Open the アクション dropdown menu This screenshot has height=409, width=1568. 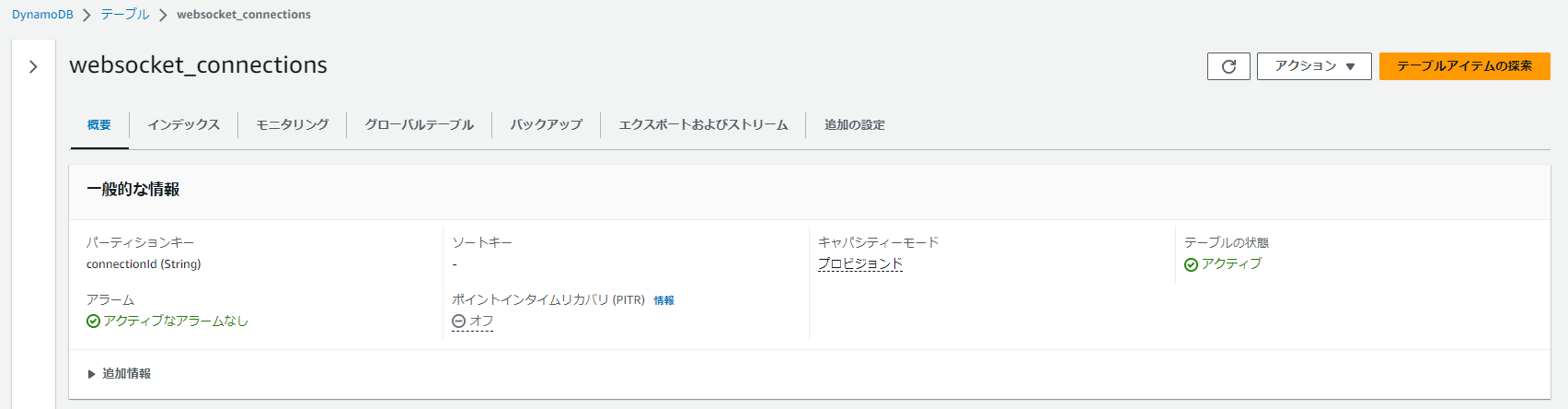click(x=1314, y=66)
